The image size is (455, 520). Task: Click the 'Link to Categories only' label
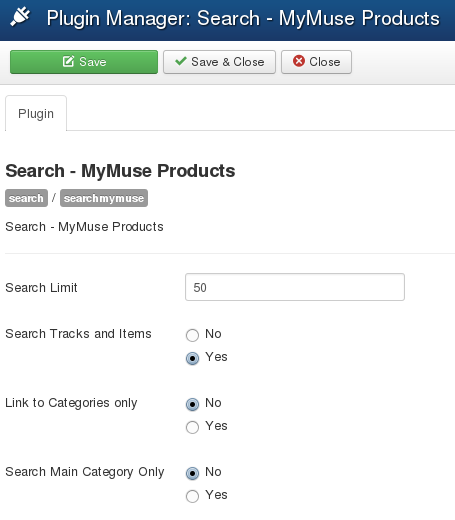(71, 403)
